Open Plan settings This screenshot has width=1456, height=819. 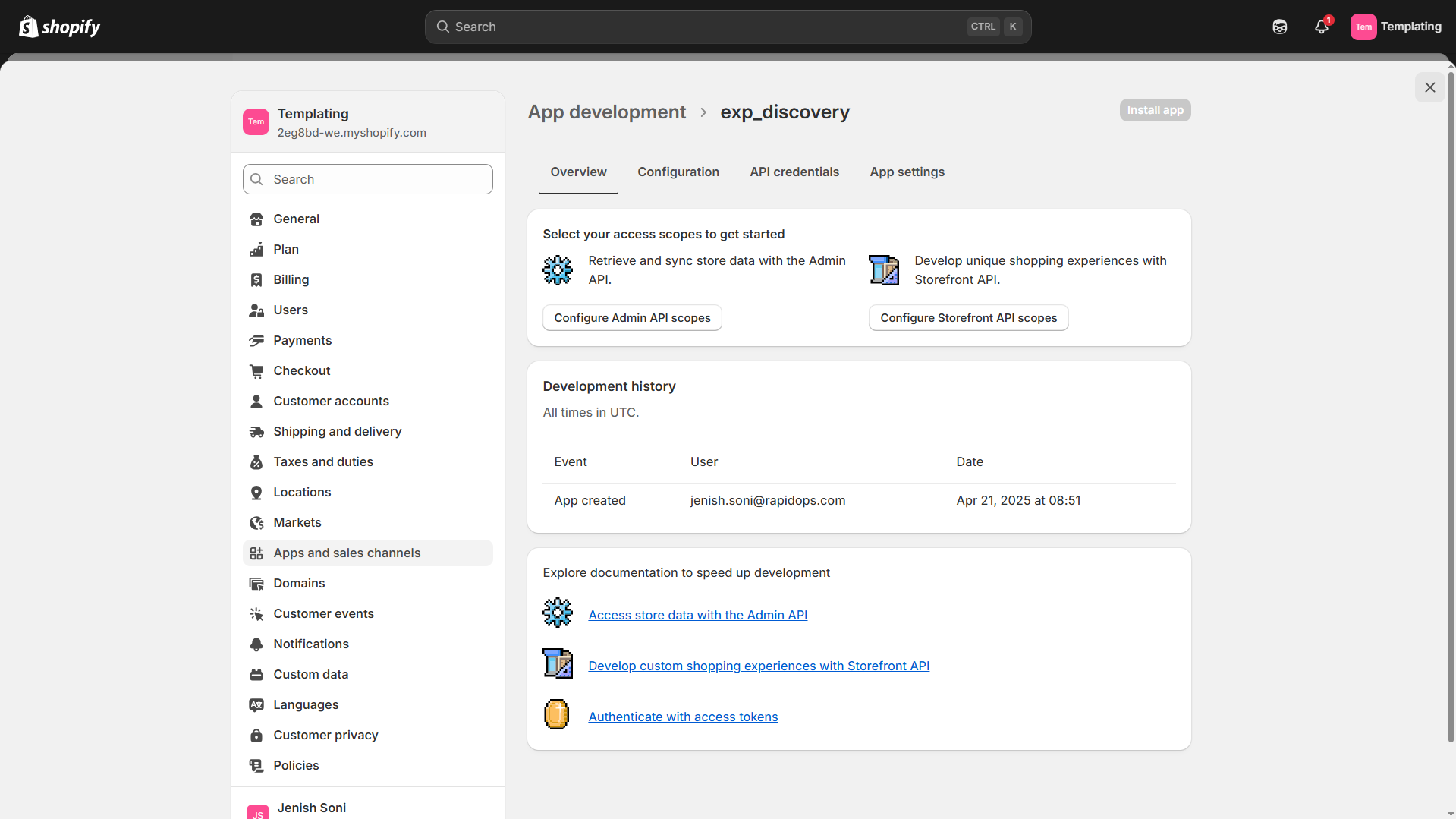click(368, 250)
